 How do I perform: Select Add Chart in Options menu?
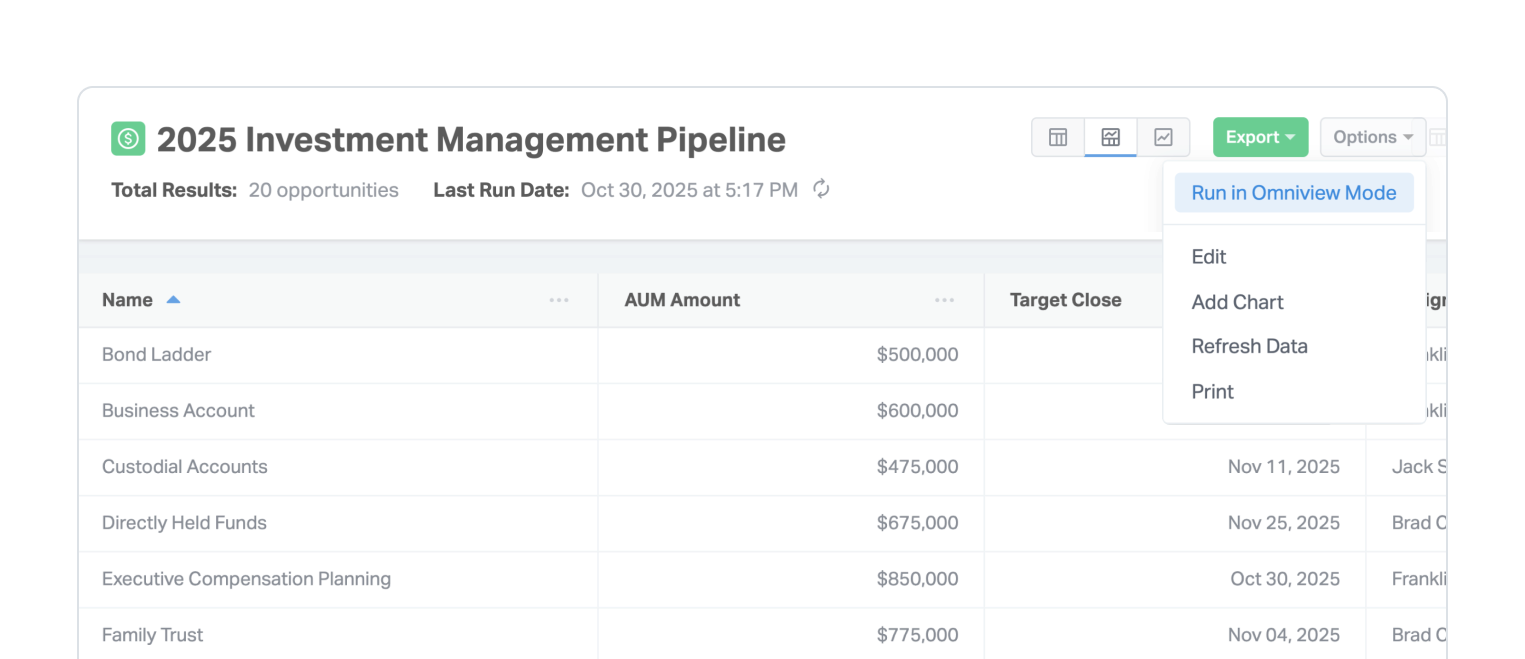[x=1237, y=302]
